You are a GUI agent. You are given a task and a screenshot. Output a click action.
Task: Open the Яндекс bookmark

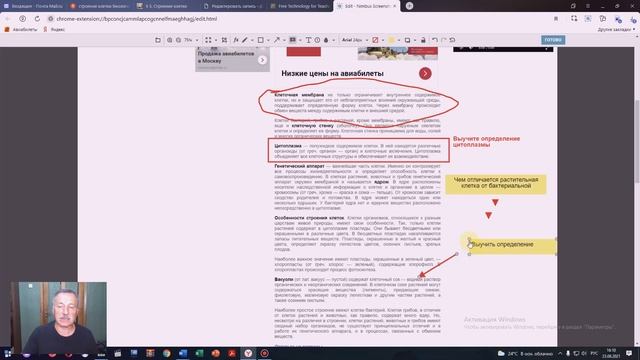(54, 29)
